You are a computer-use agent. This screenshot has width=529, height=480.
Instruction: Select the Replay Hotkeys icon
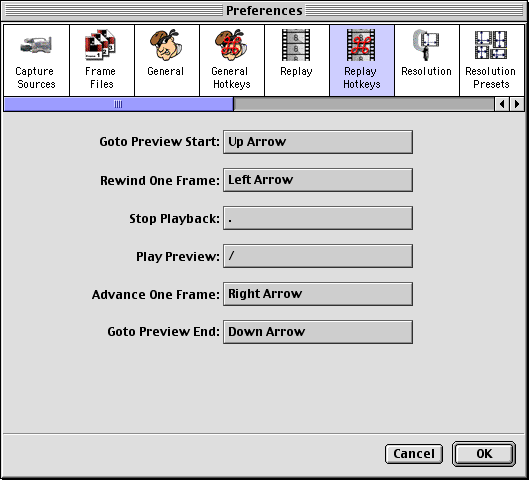coord(361,45)
